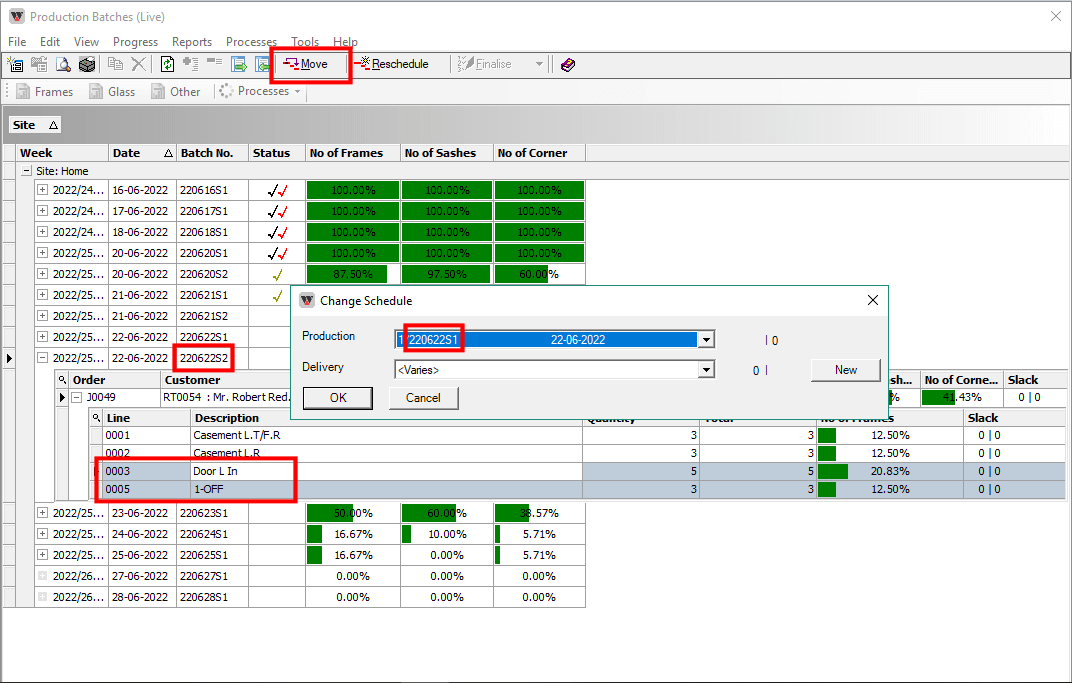Click the purple help book icon
1072x683 pixels.
click(x=568, y=64)
